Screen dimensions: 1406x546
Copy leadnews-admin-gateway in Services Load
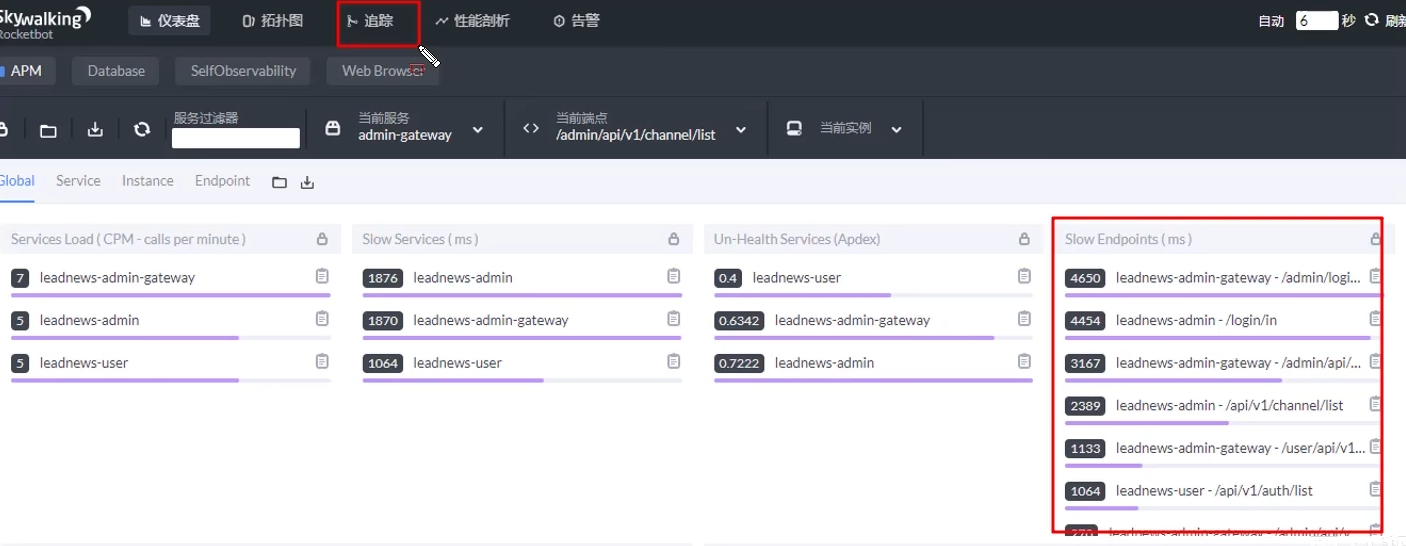322,276
